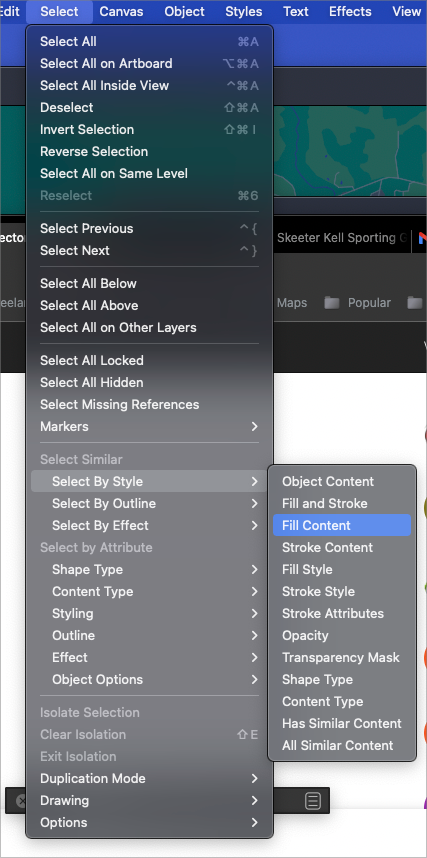The image size is (427, 858).
Task: Open the Styles menu
Action: [x=244, y=11]
